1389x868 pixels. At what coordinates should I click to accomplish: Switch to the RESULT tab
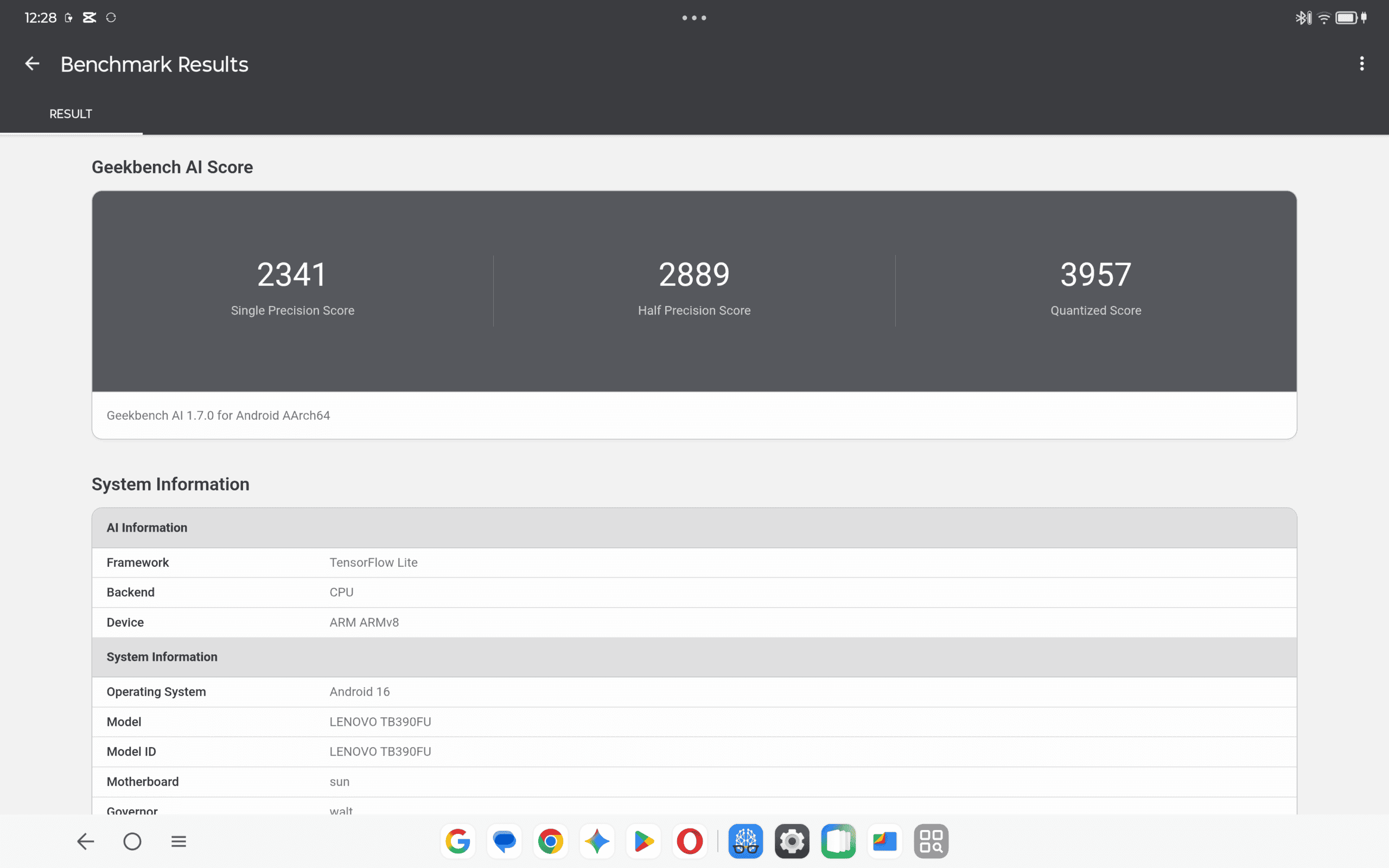coord(71,114)
